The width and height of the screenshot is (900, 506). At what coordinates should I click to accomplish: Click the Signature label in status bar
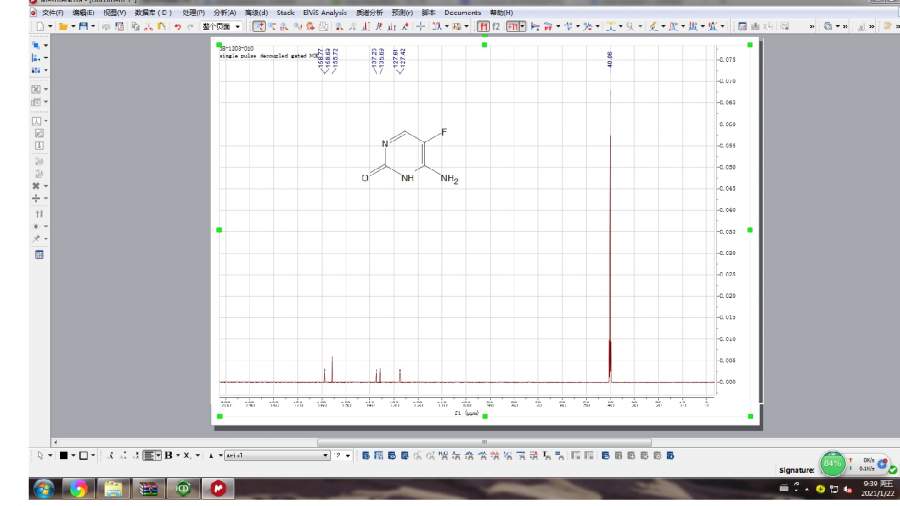798,469
